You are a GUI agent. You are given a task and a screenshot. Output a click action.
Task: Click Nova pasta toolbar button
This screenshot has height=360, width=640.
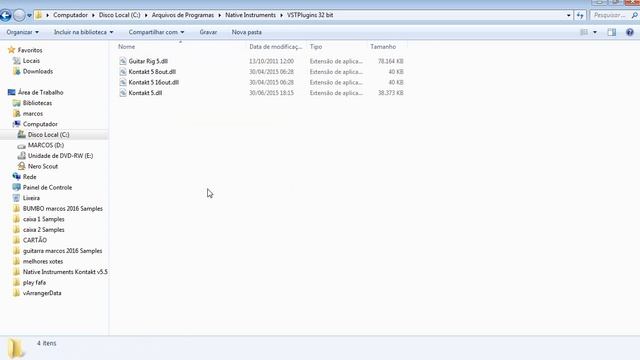pyautogui.click(x=247, y=32)
